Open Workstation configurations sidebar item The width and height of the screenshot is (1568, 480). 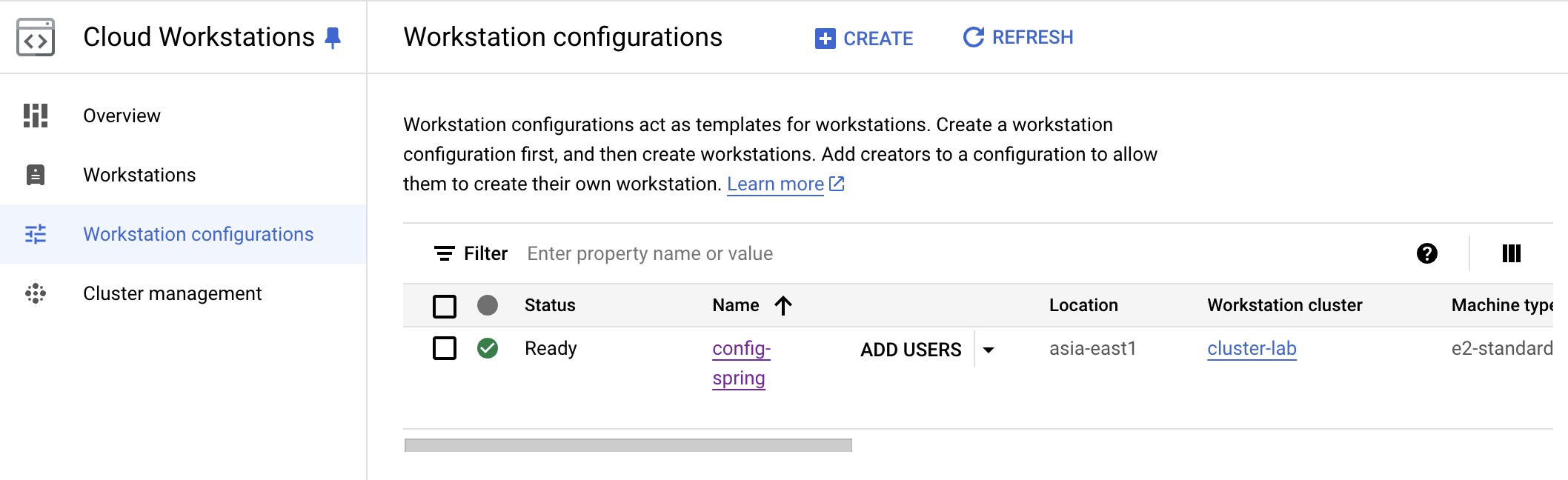pos(198,234)
